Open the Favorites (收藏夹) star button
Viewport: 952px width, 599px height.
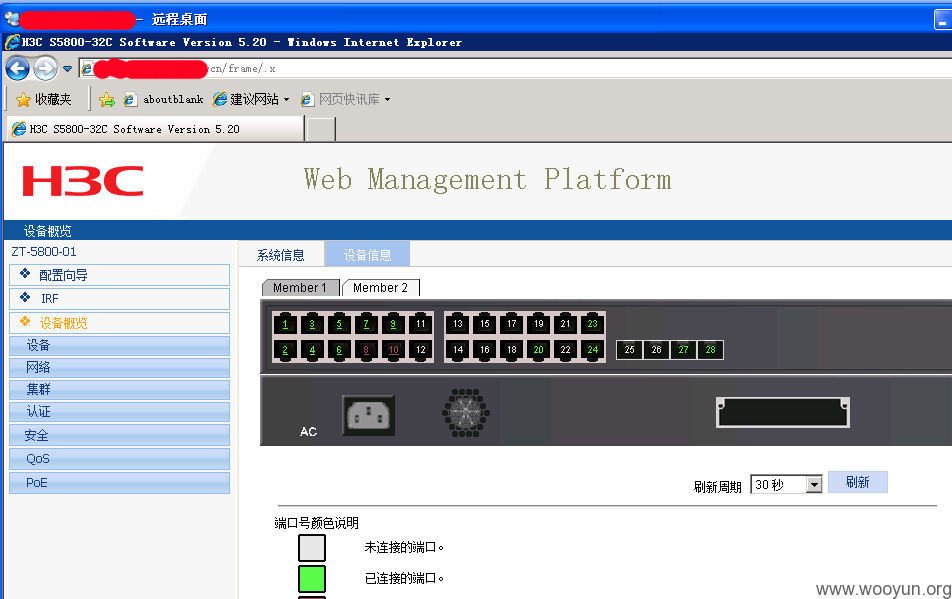coord(43,99)
